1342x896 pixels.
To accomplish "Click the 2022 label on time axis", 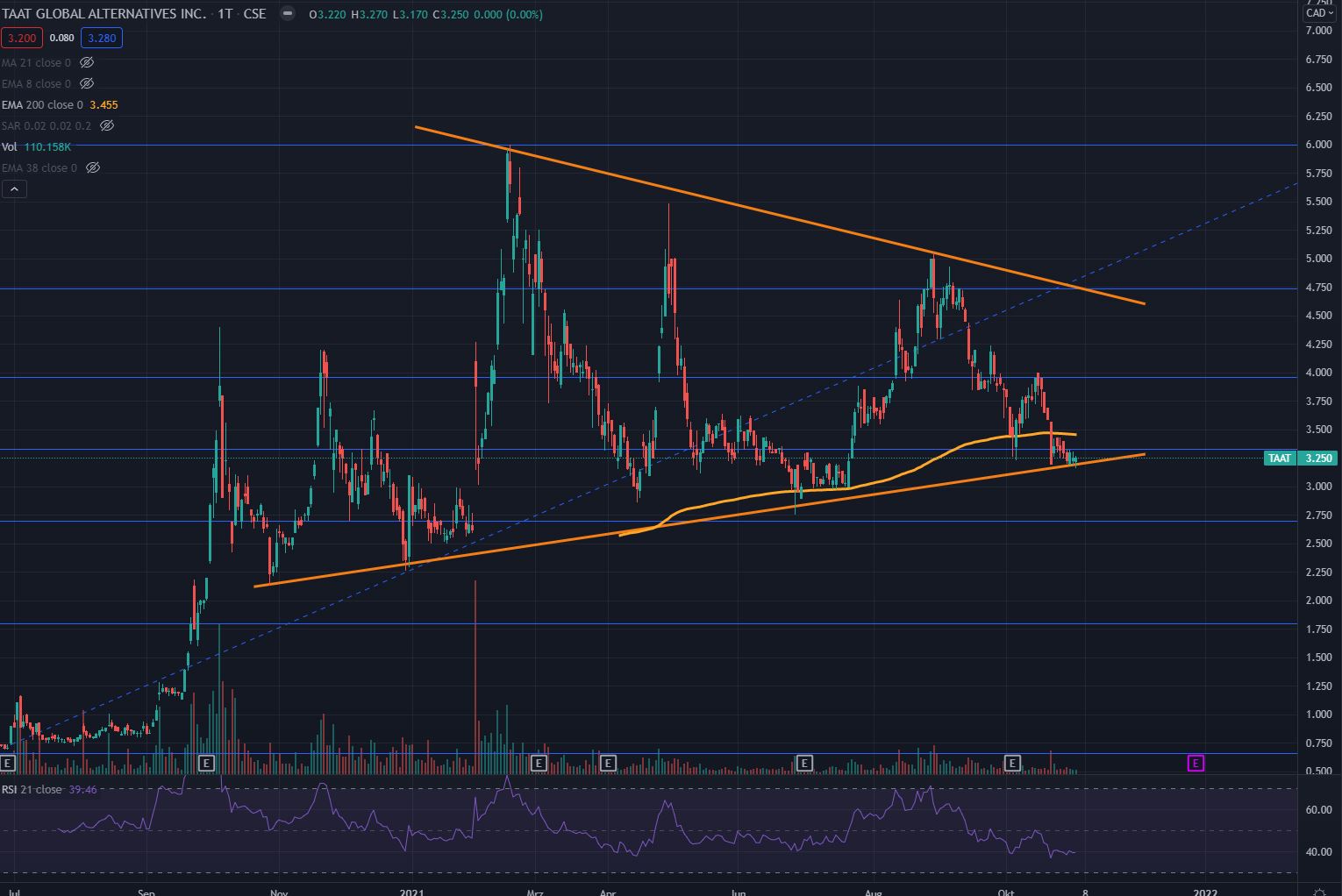I will tap(1205, 892).
